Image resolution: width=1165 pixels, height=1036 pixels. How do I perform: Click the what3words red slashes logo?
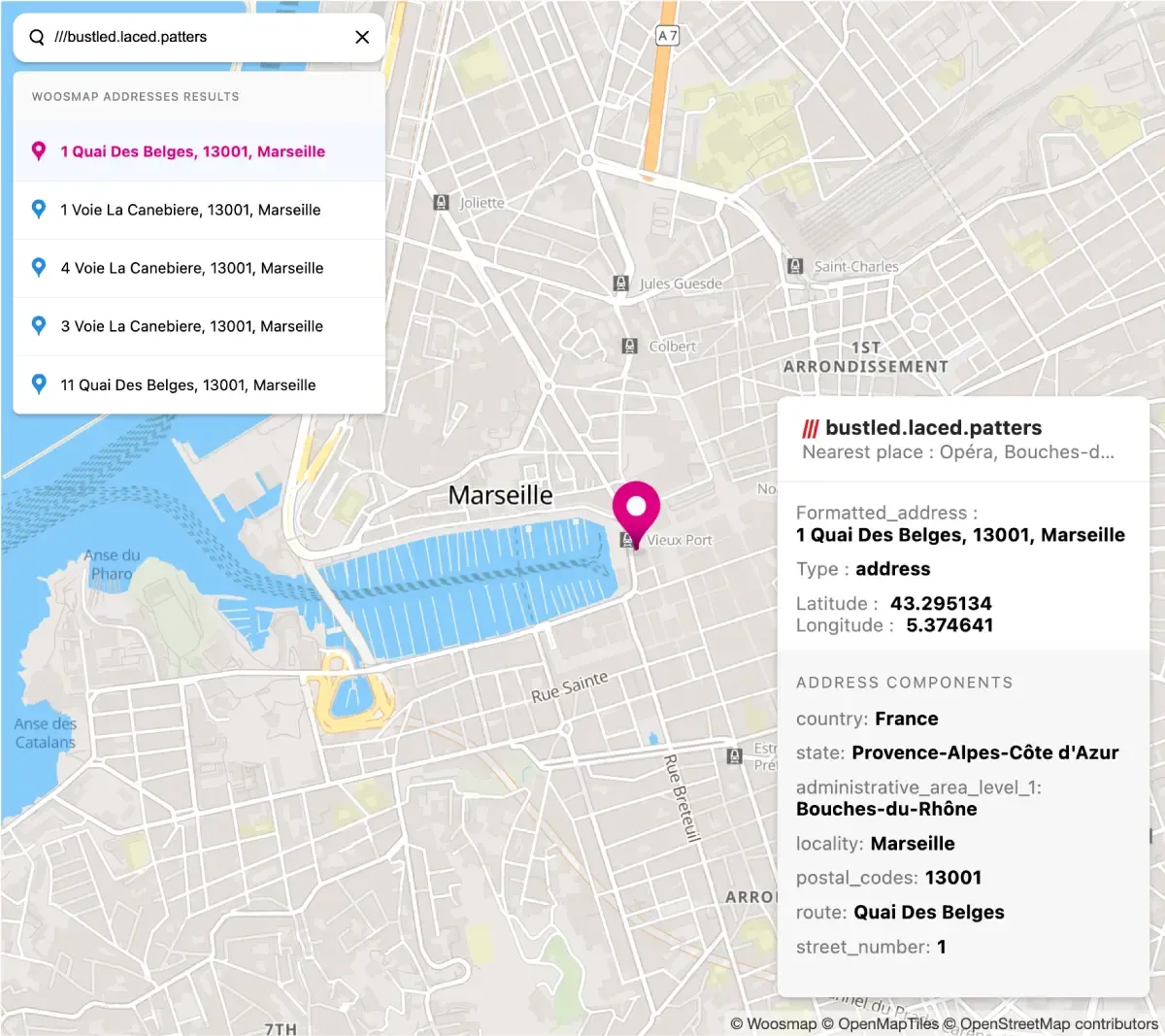811,428
